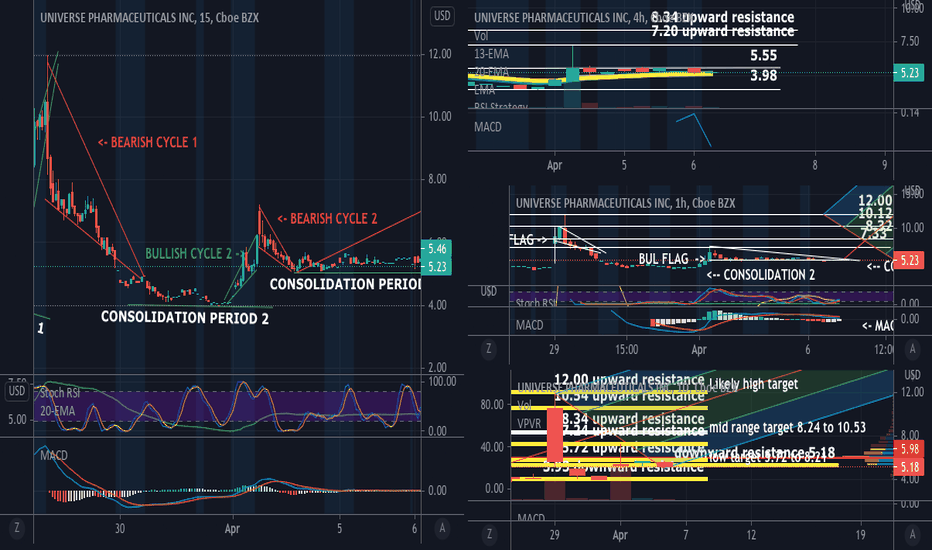Click the 13-EMA indicator label on 4h chart
The height and width of the screenshot is (550, 932).
click(491, 54)
